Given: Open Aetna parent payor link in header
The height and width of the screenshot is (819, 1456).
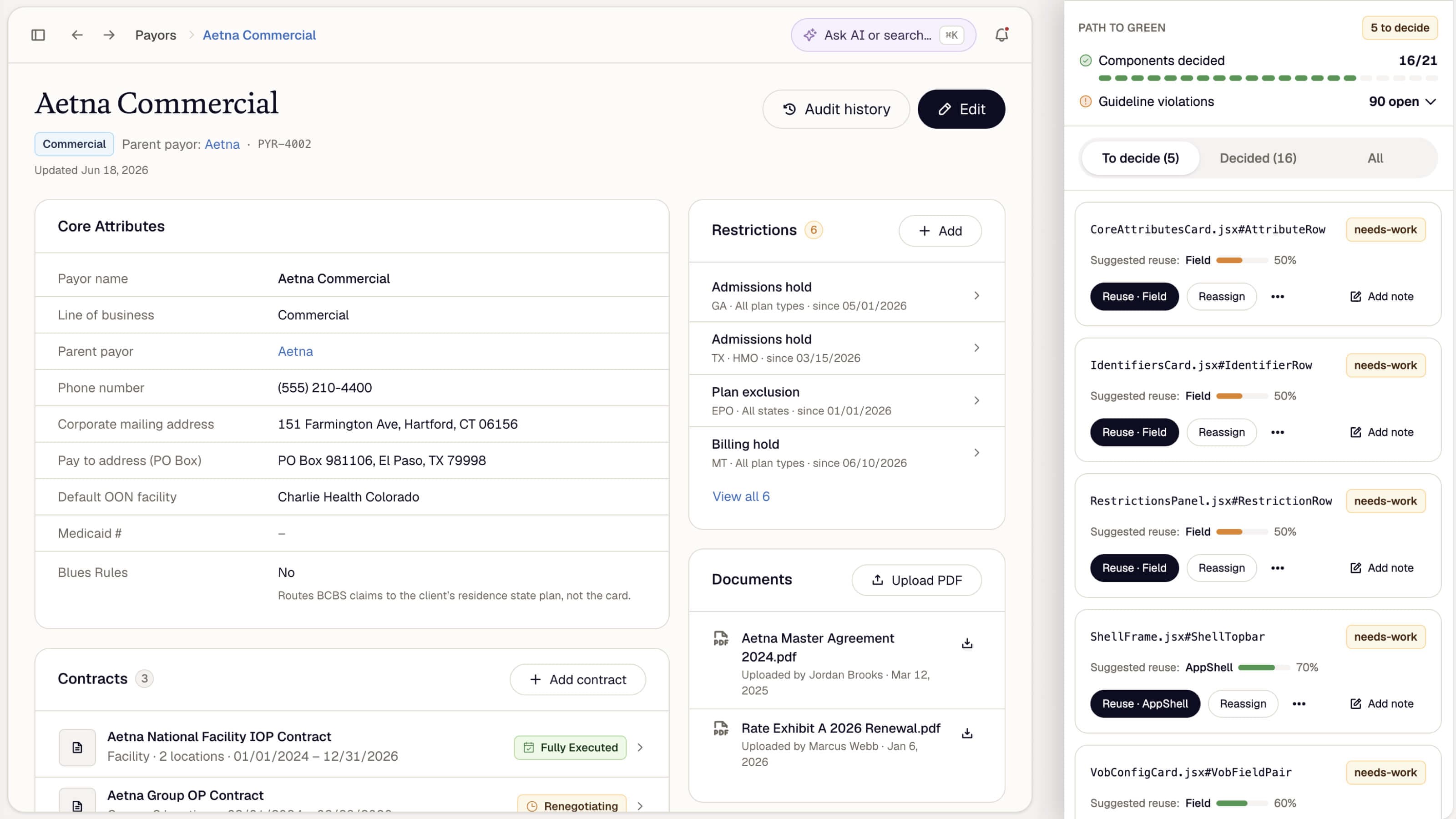Looking at the screenshot, I should (222, 144).
